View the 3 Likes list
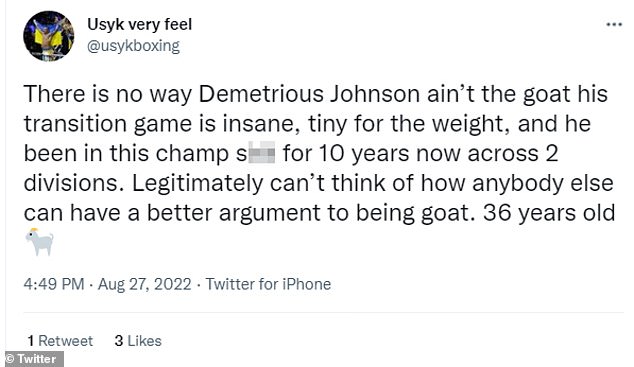 point(138,341)
